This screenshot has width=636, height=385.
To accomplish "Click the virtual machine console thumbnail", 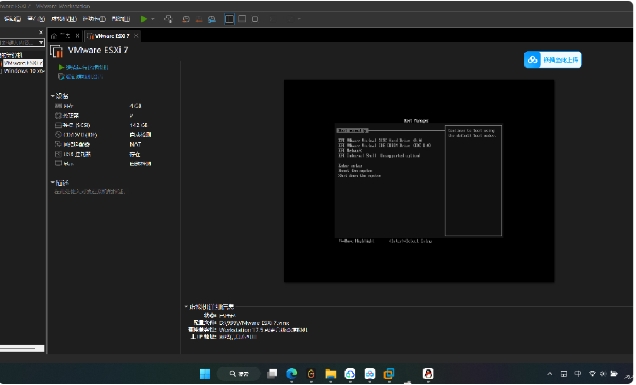I will (419, 181).
